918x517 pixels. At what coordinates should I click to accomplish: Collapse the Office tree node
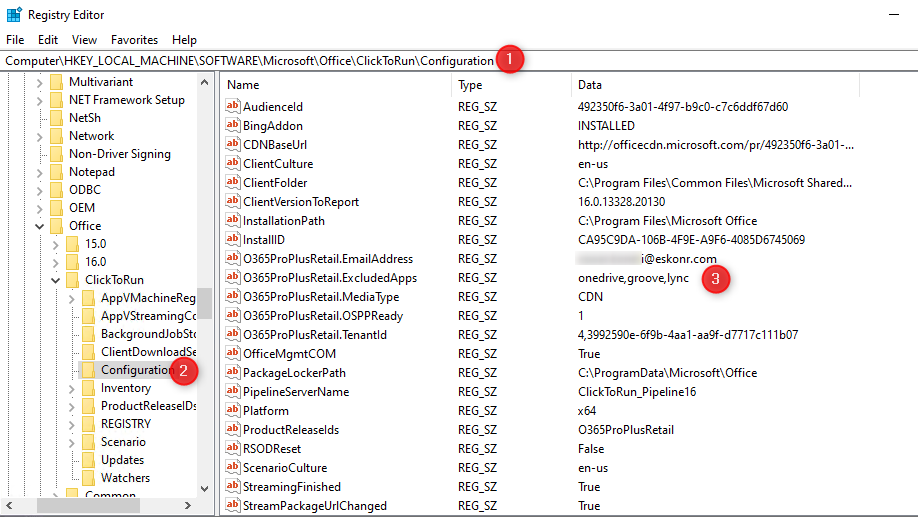coord(39,226)
